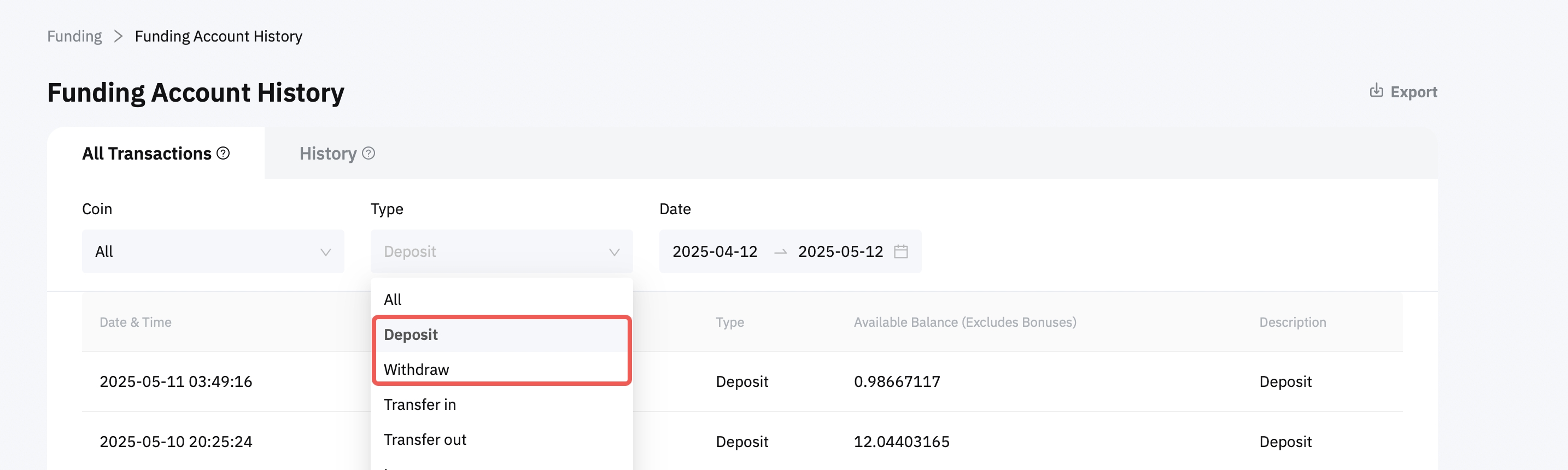The image size is (1568, 470).
Task: Select the All Transactions tab
Action: pos(147,154)
